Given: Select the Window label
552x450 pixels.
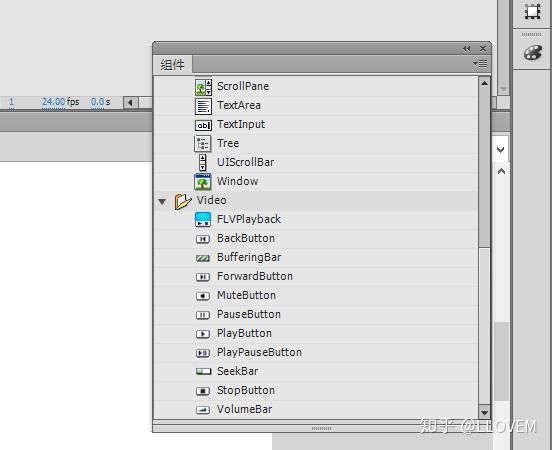Looking at the screenshot, I should point(237,181).
